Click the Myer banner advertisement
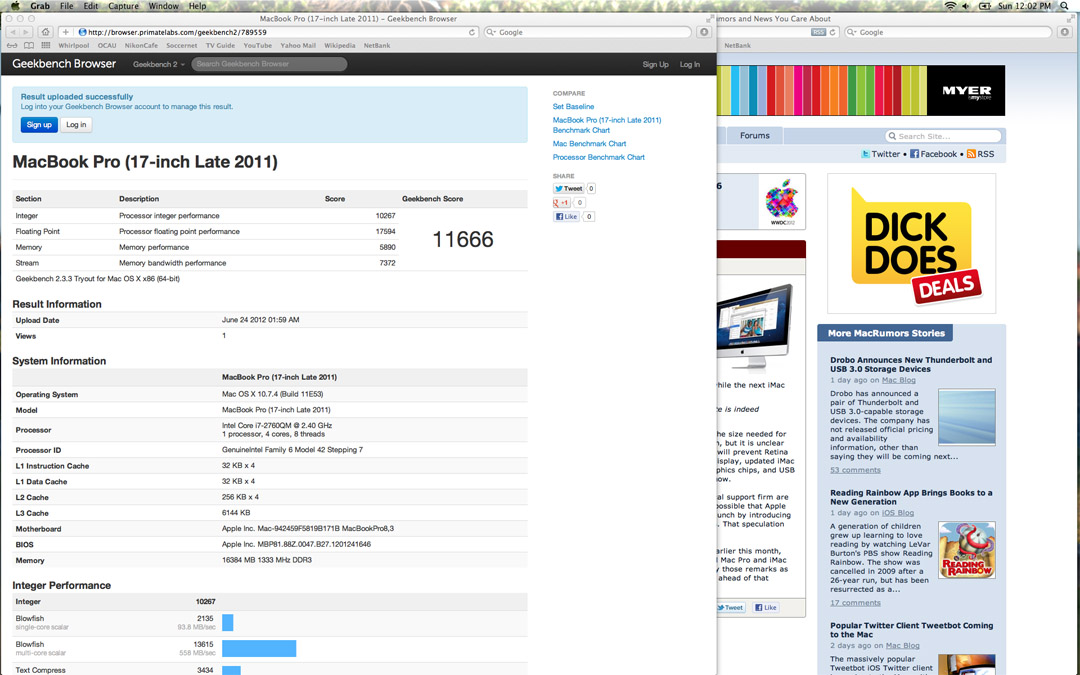This screenshot has width=1080, height=675. click(x=861, y=90)
